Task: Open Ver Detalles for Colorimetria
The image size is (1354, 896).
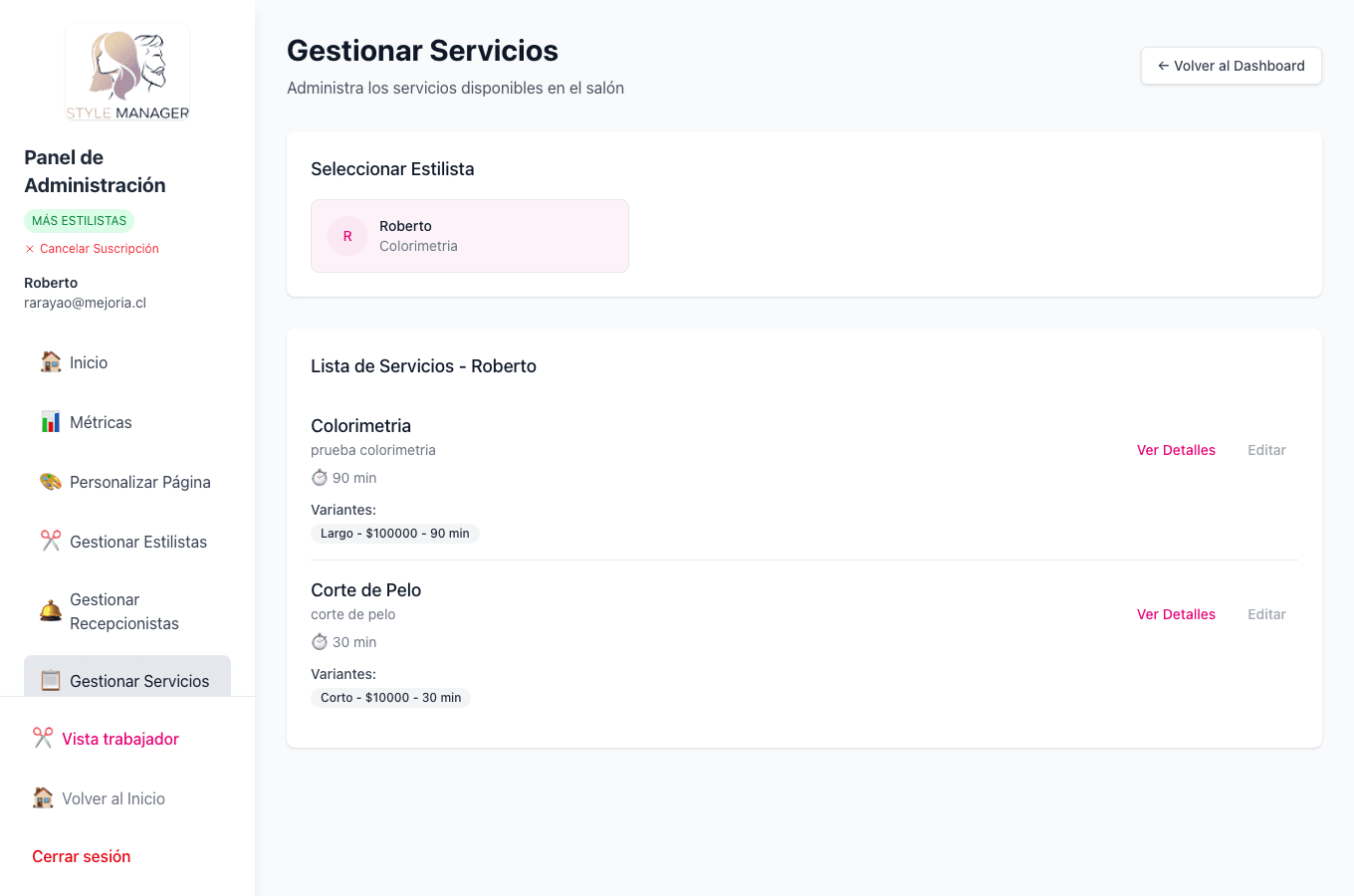Action: coord(1176,450)
